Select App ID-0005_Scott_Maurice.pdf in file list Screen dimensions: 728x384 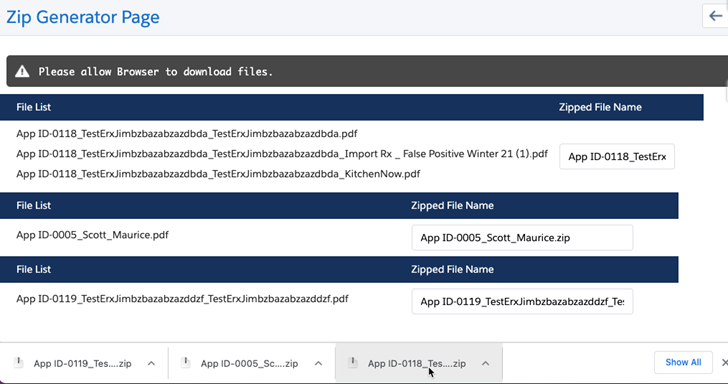92,235
